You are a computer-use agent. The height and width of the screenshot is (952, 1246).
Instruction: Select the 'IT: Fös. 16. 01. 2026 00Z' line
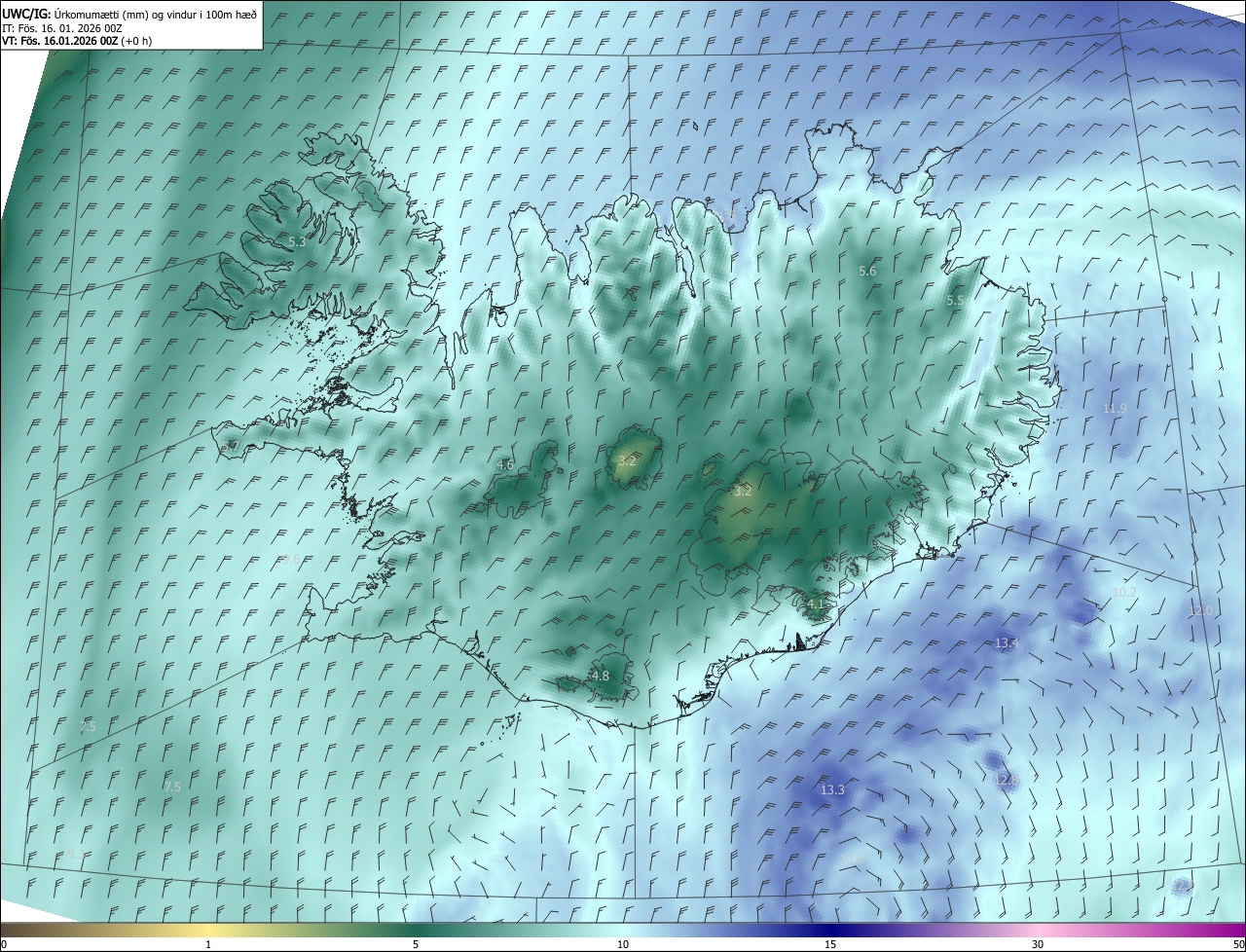pos(61,27)
